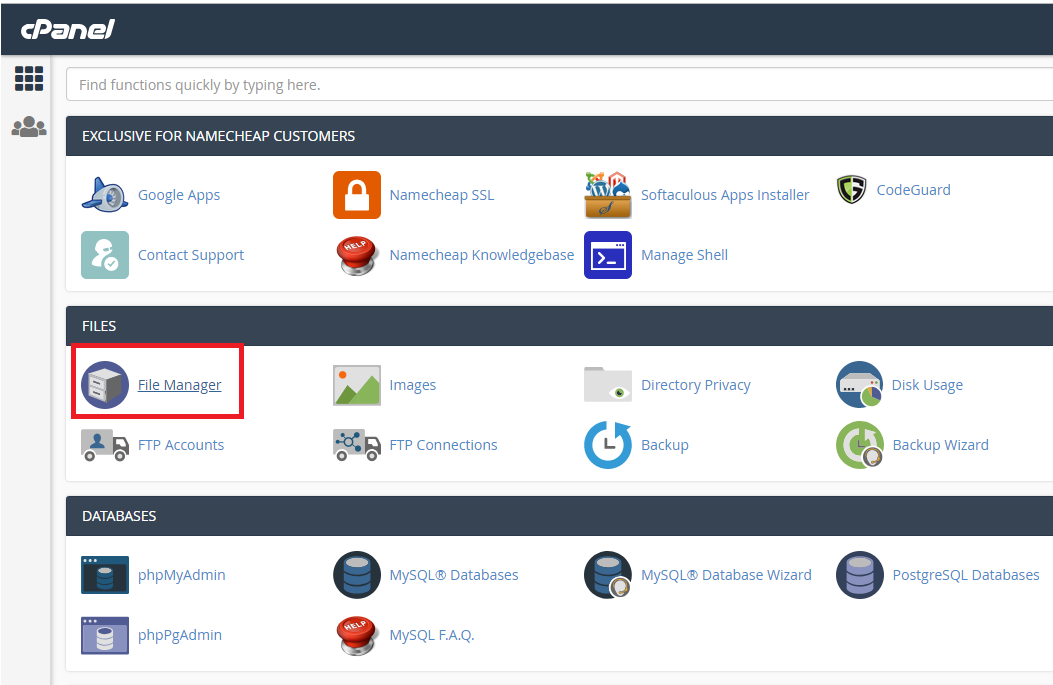Click the MySQL Databases icon
This screenshot has width=1053, height=685.
click(357, 575)
